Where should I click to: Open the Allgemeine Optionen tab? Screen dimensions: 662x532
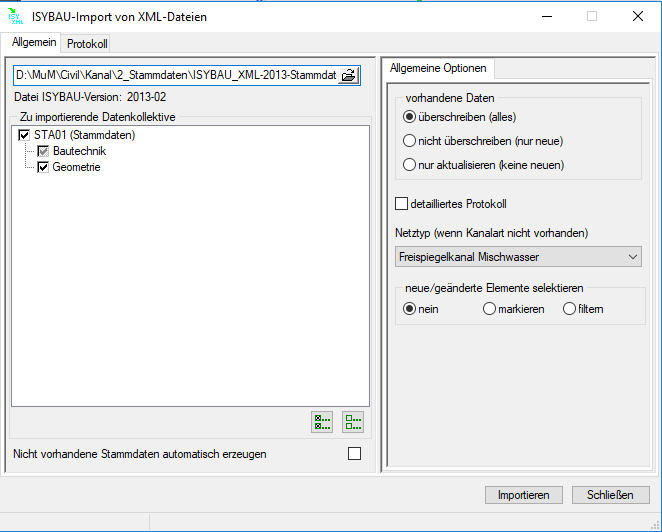coord(439,69)
